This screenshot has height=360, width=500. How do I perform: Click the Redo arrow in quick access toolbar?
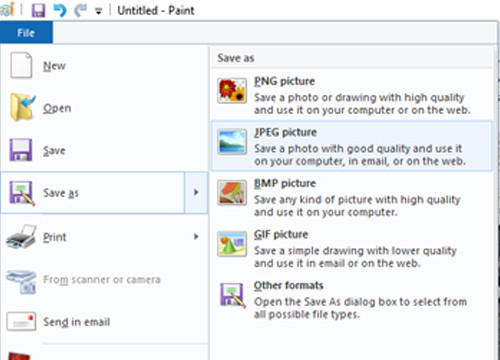[x=80, y=10]
